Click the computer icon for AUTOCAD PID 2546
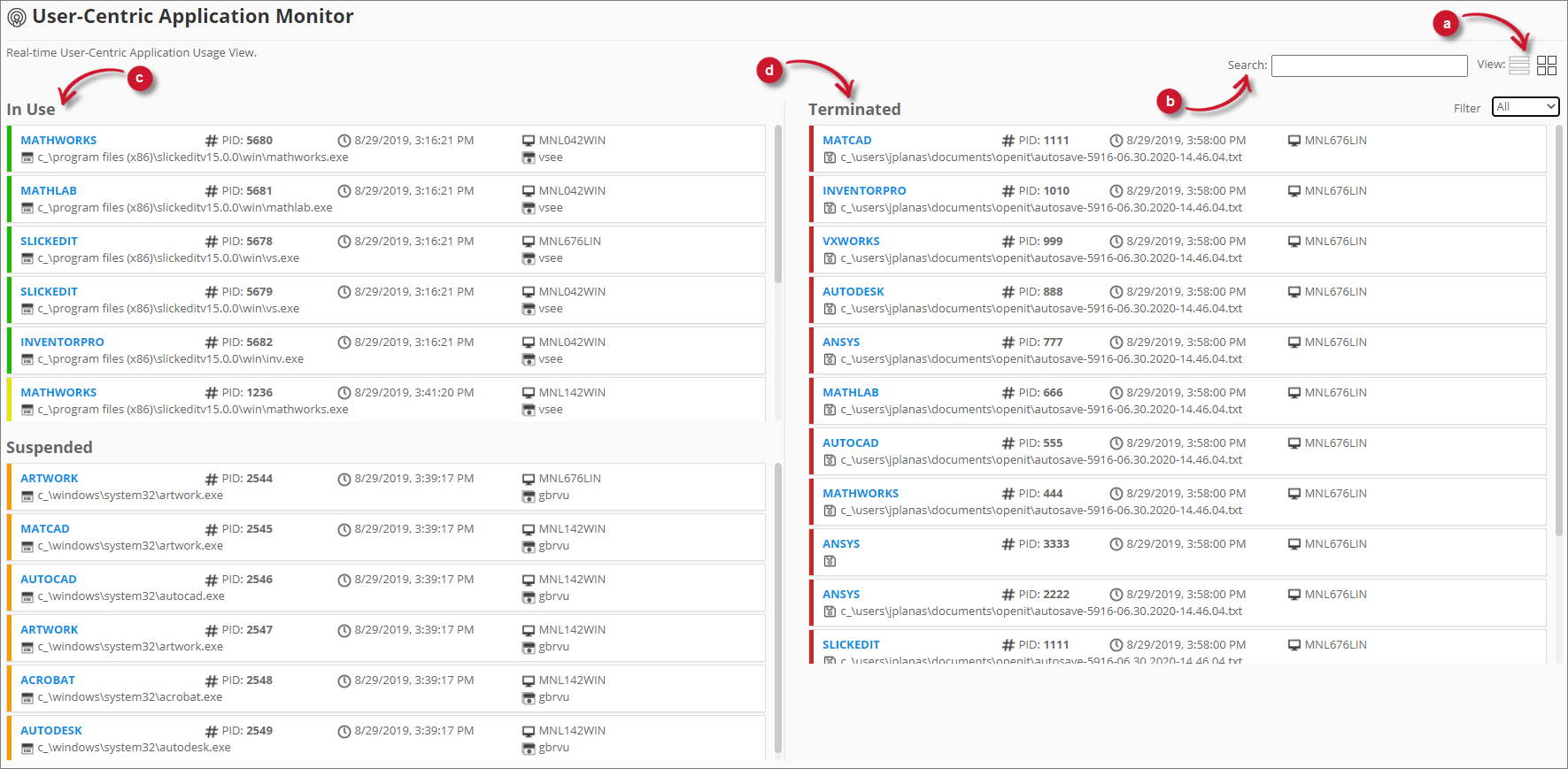This screenshot has width=1568, height=769. pos(529,580)
